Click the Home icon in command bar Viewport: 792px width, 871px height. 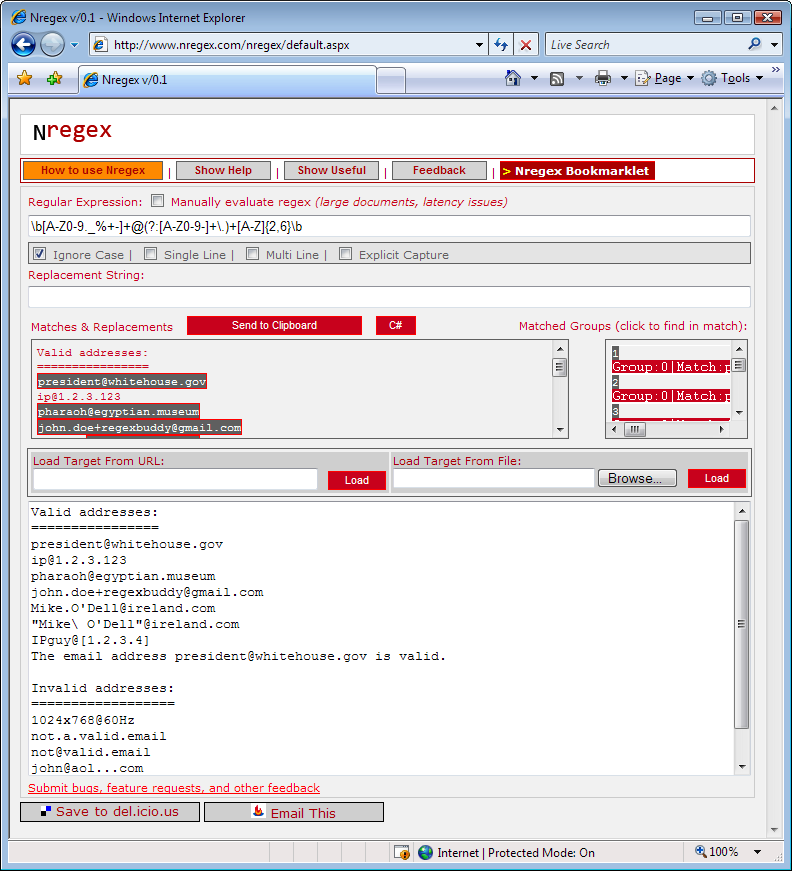click(x=513, y=78)
